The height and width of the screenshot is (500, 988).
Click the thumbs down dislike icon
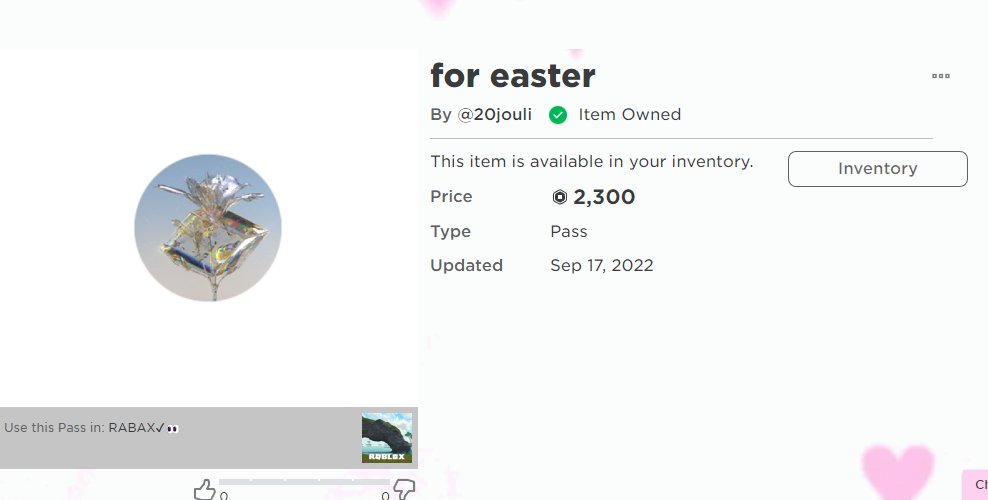point(404,489)
